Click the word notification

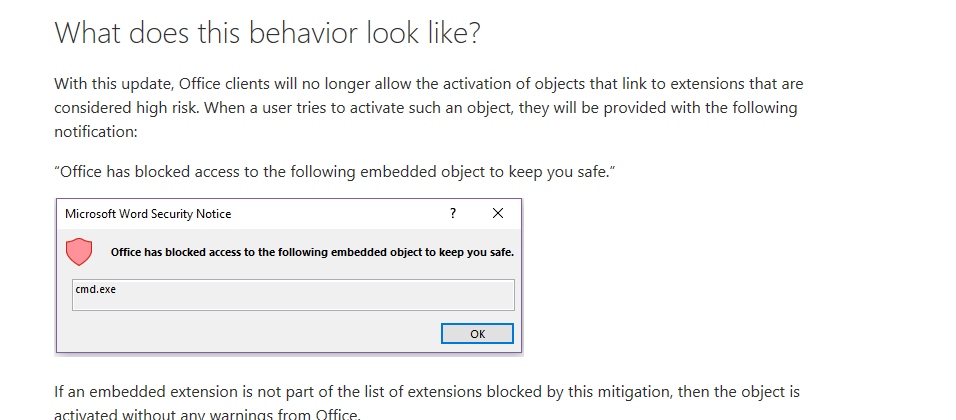[96, 131]
